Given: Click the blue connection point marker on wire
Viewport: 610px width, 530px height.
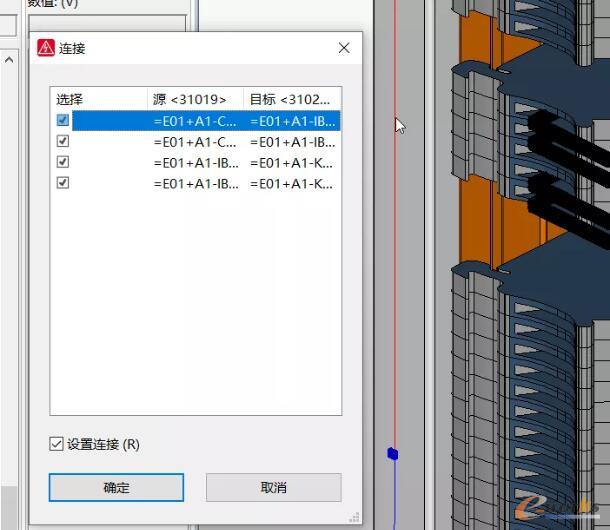Looking at the screenshot, I should click(393, 454).
